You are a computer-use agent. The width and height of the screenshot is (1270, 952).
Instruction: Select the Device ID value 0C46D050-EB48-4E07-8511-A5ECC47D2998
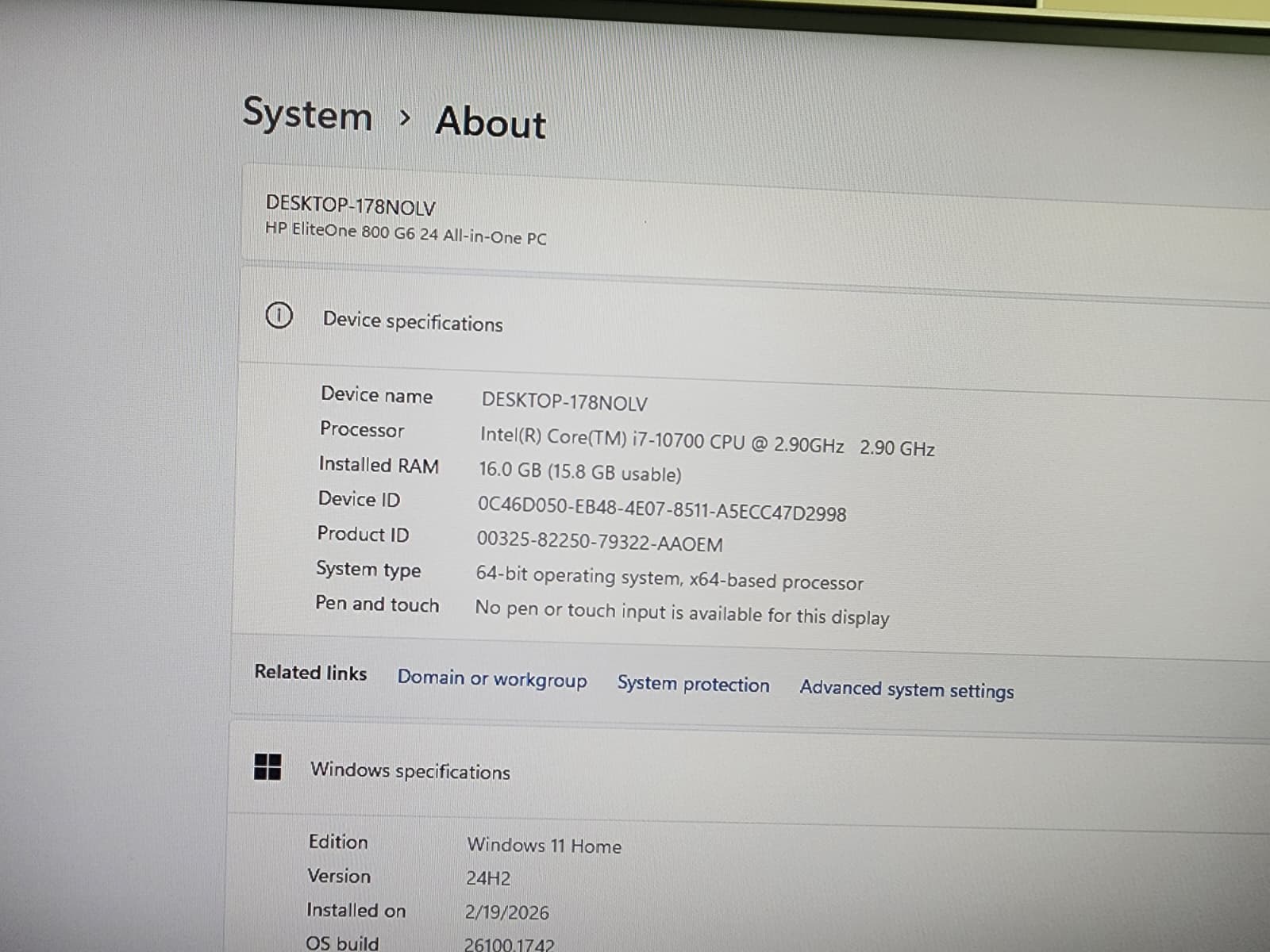662,509
